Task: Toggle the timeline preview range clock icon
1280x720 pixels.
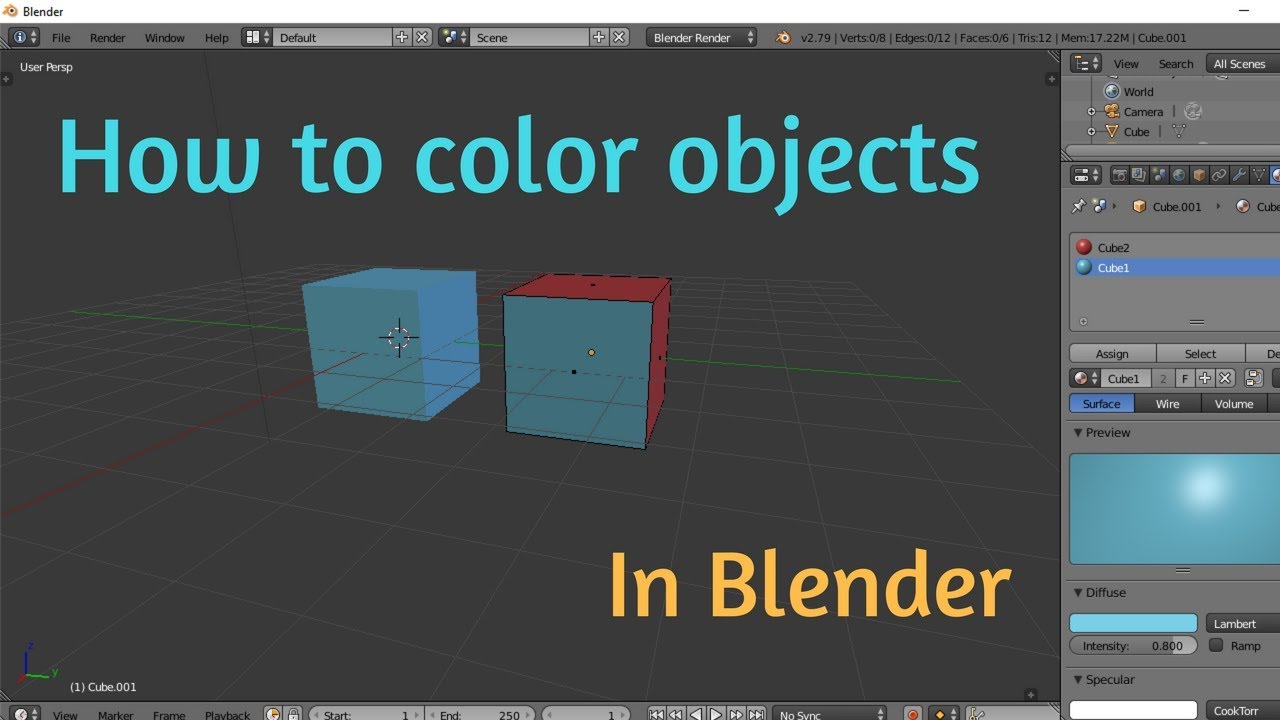Action: point(273,714)
